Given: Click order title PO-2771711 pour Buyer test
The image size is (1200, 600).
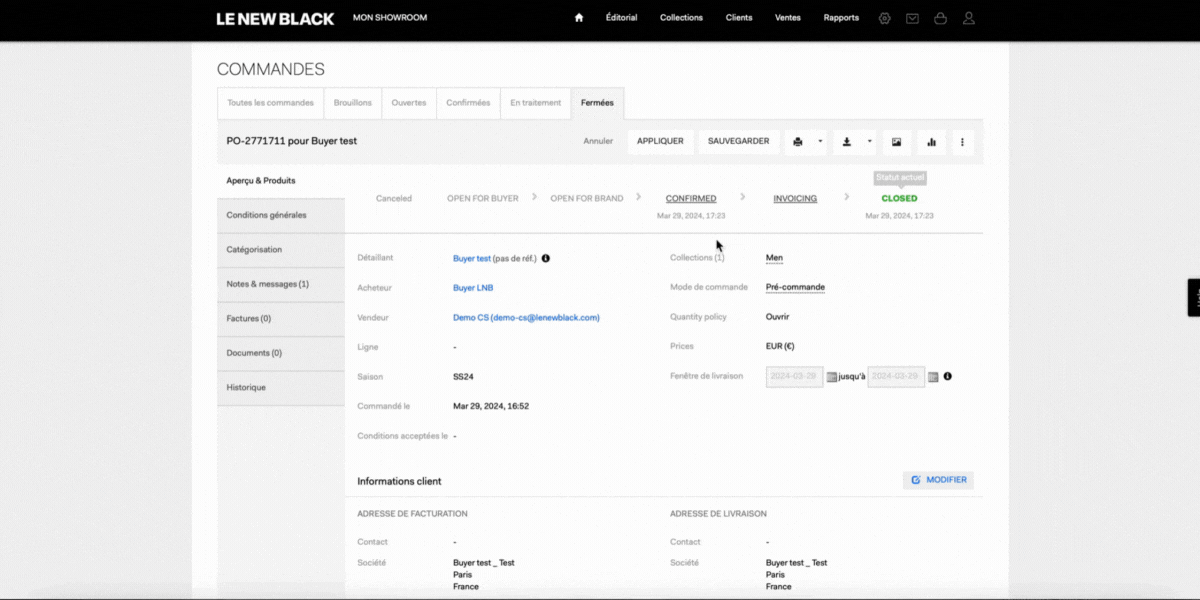Looking at the screenshot, I should tap(292, 141).
